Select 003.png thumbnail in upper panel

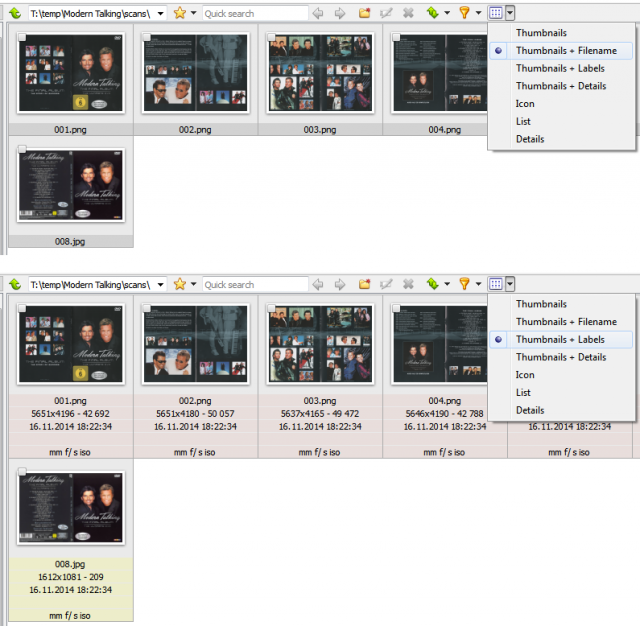click(320, 73)
